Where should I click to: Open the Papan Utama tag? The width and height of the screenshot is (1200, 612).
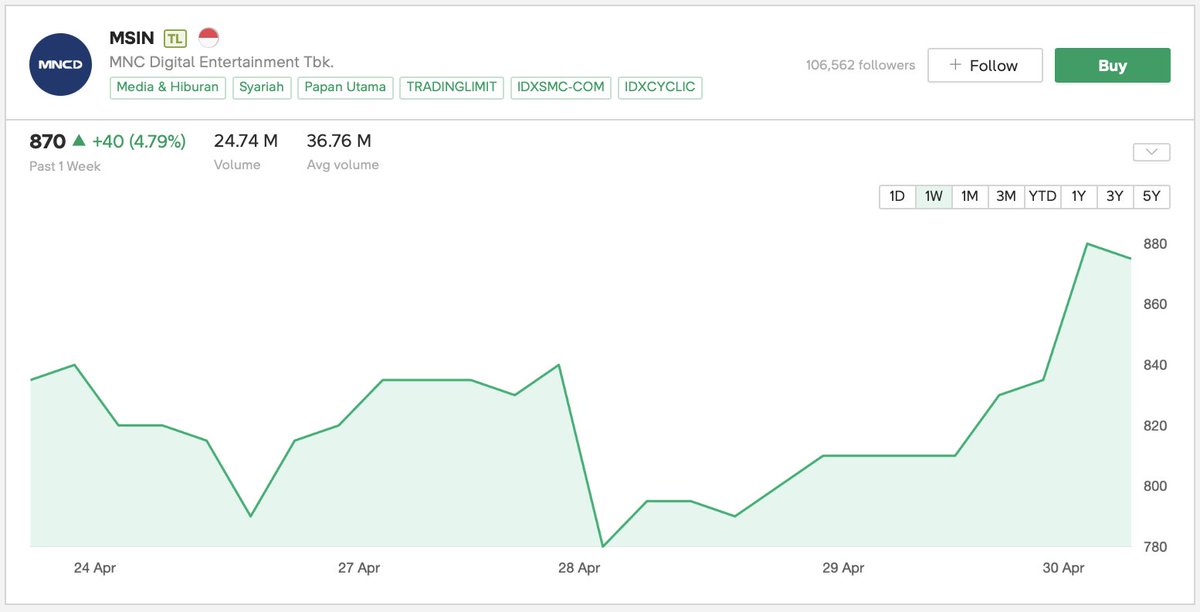(345, 87)
